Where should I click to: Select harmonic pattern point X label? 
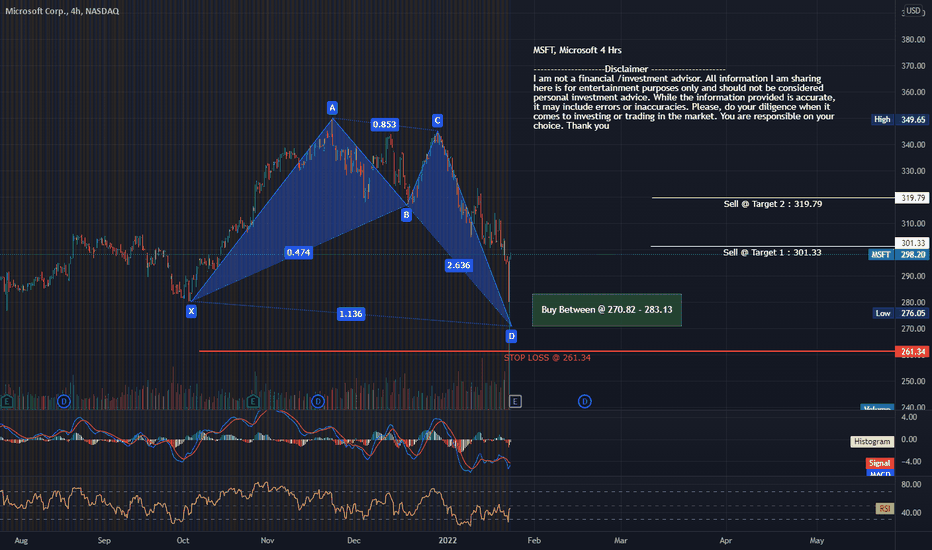click(x=191, y=311)
